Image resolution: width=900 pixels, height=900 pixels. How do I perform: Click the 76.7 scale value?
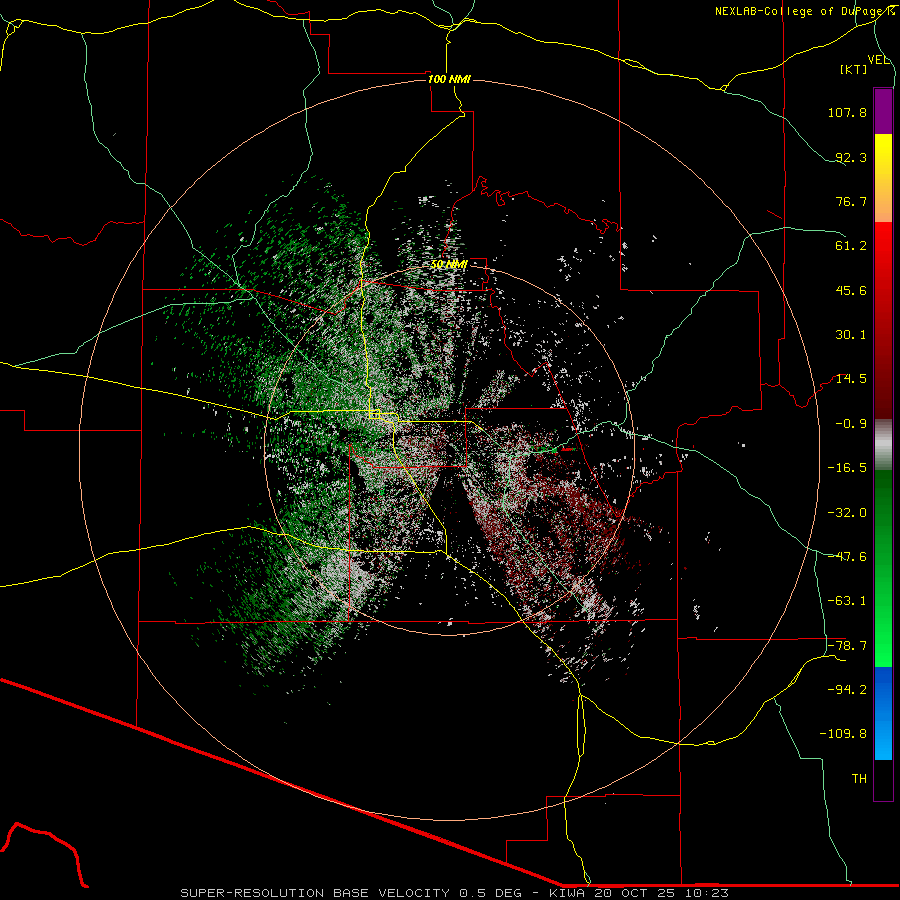[851, 201]
